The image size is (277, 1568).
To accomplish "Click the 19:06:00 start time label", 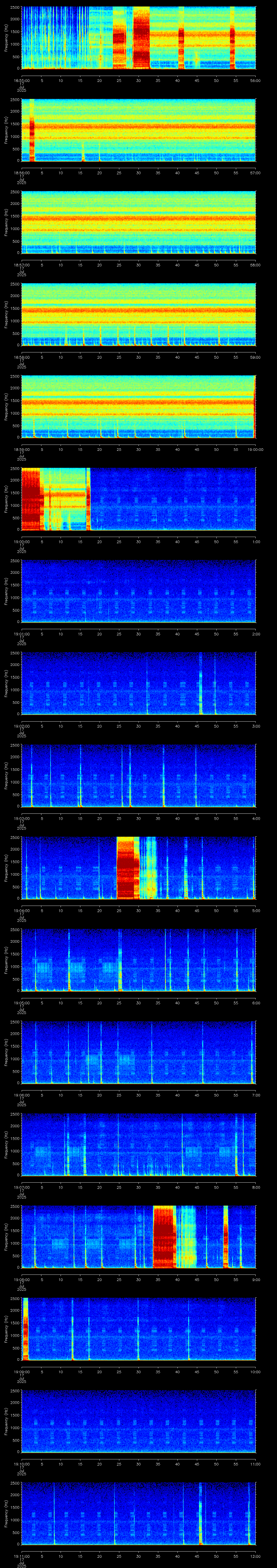I will [x=21, y=1095].
